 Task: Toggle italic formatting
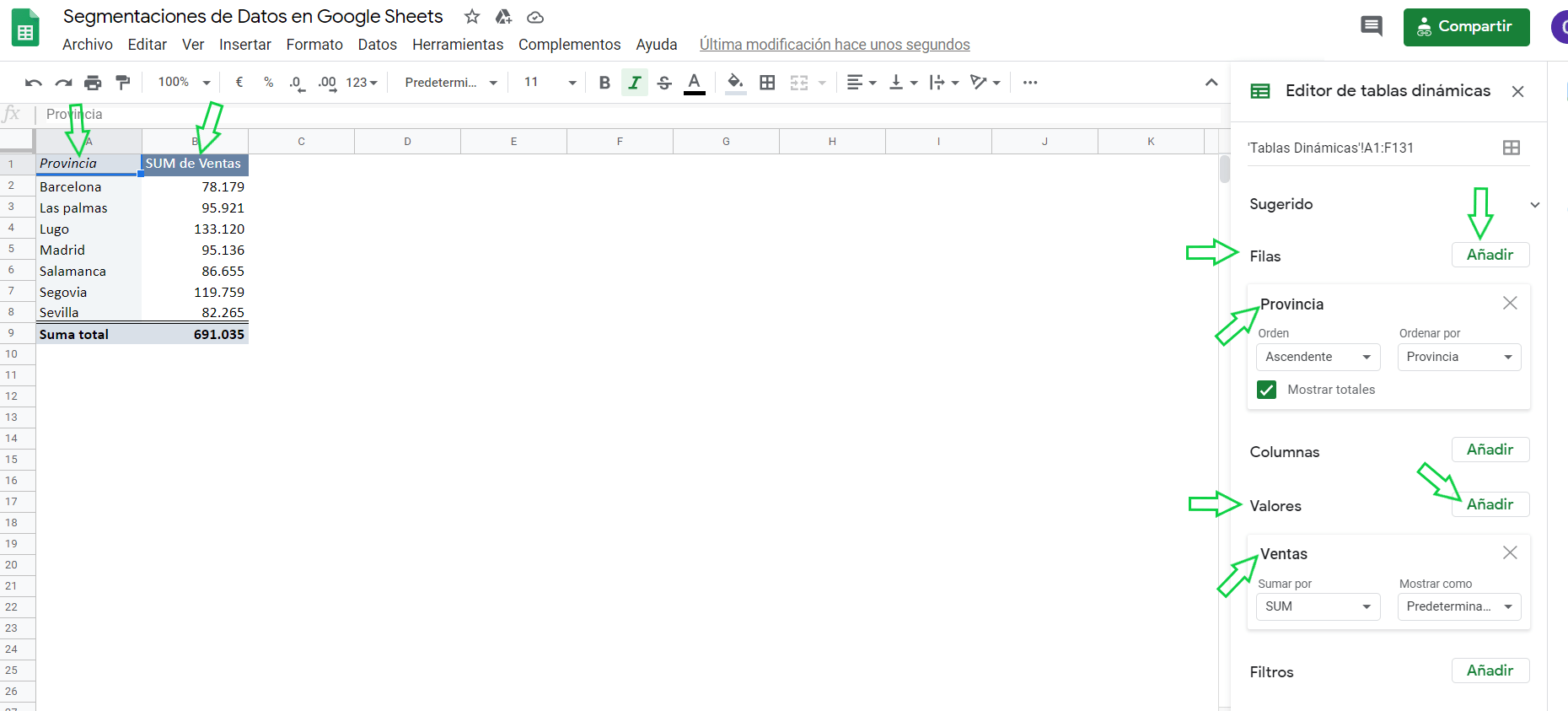tap(635, 83)
